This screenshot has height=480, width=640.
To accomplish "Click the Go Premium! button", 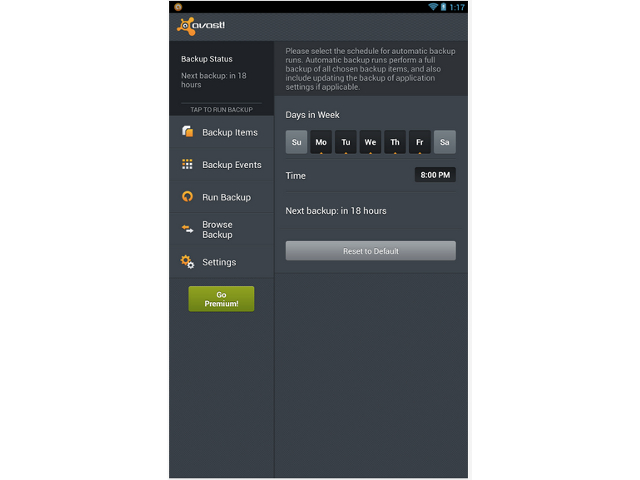I will coord(221,299).
